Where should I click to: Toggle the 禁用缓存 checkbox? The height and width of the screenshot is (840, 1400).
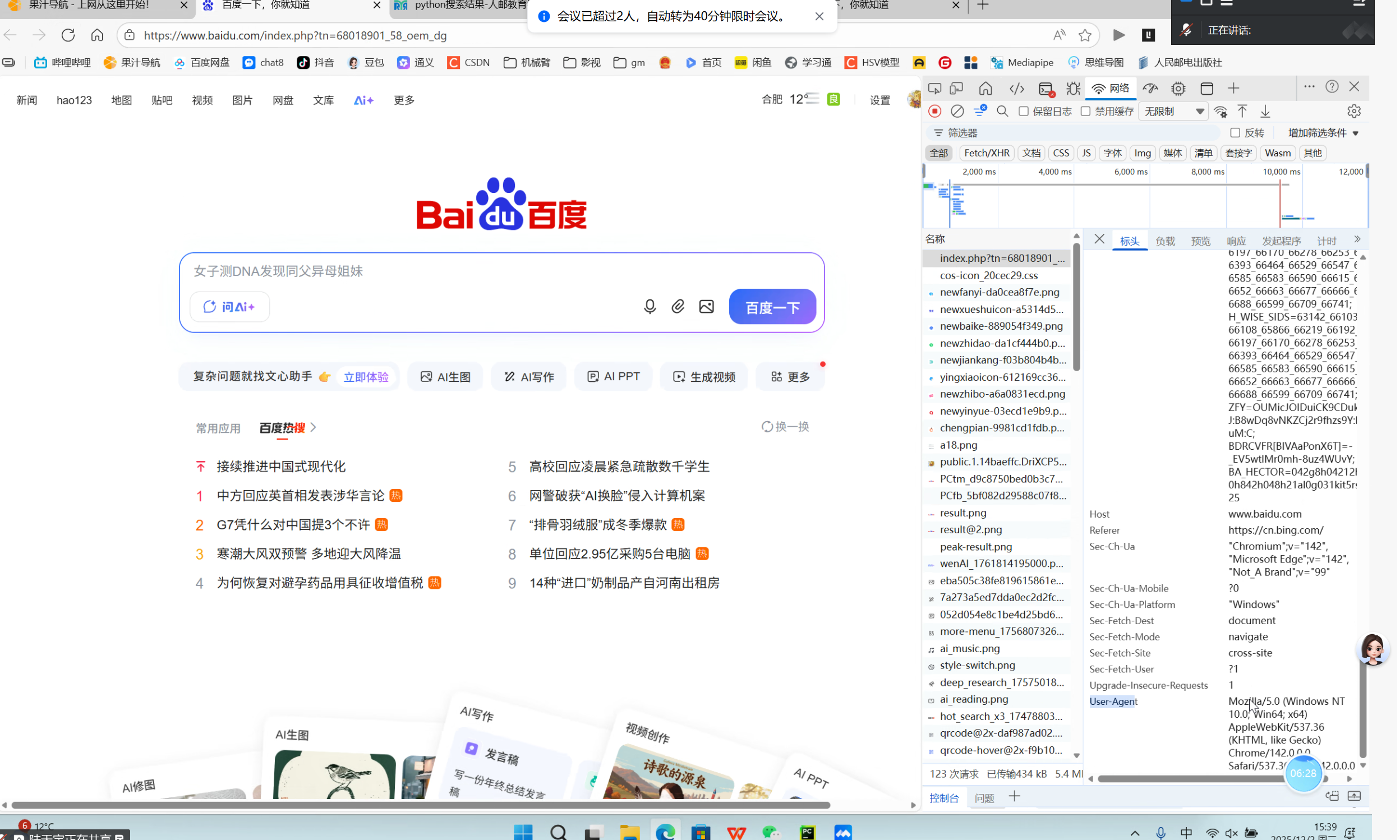coord(1087,112)
